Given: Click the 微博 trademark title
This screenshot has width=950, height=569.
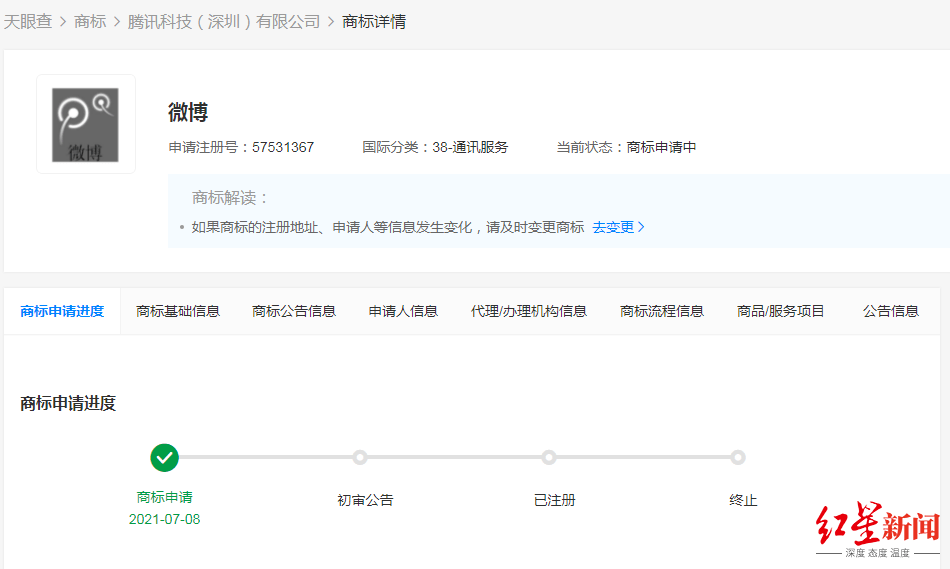Looking at the screenshot, I should pyautogui.click(x=188, y=113).
